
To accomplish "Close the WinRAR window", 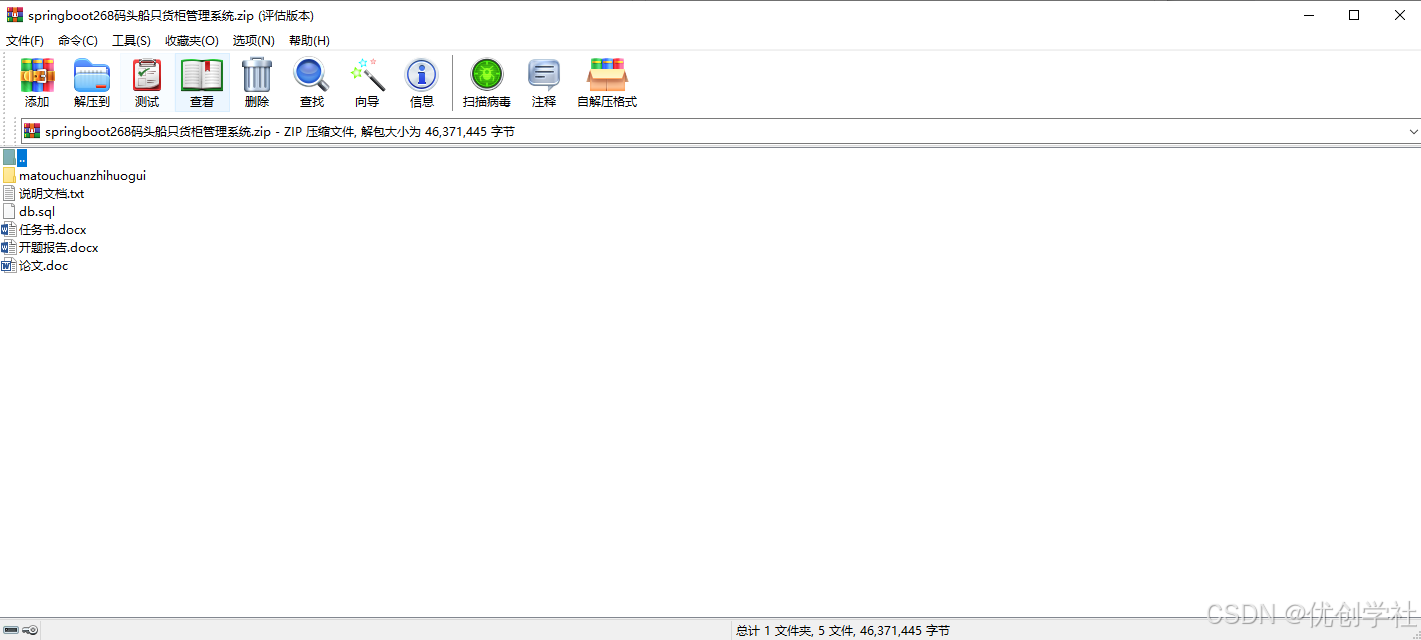I will pos(1399,15).
